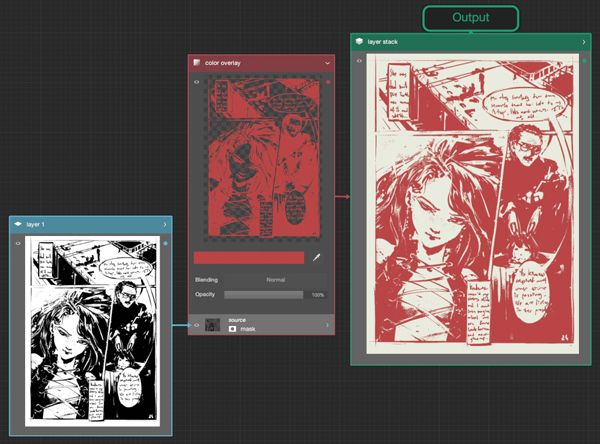The width and height of the screenshot is (600, 444).
Task: Click the 'Opacity' label
Action: 205,294
